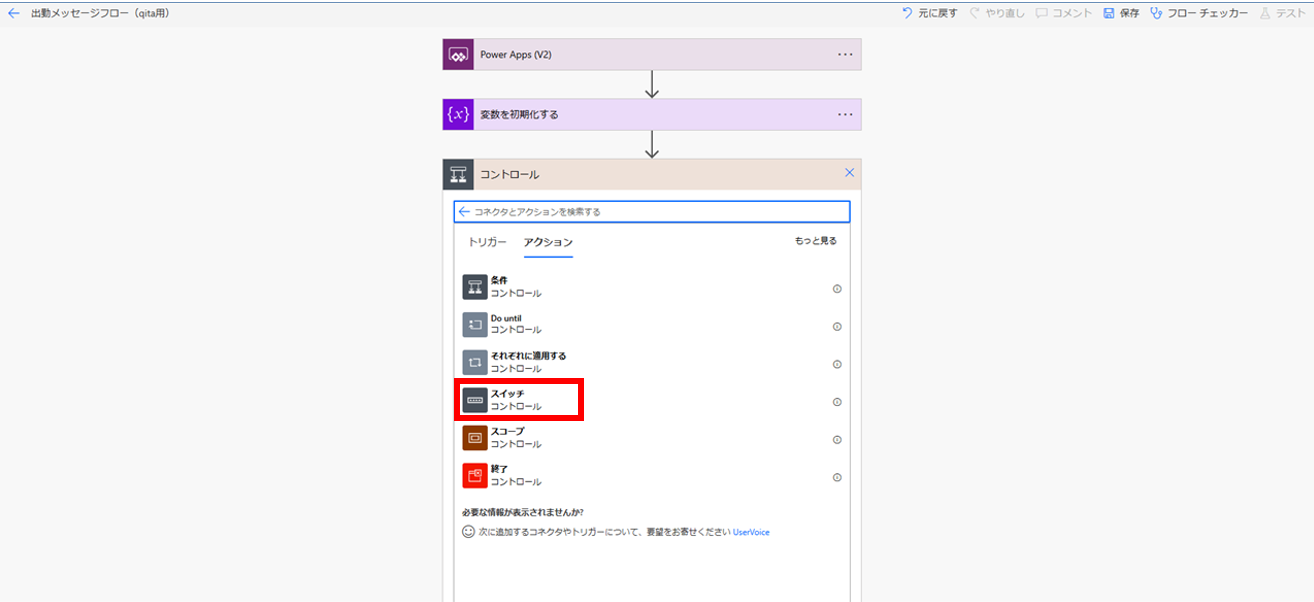This screenshot has width=1314, height=602.
Task: Click the もっと見る link
Action: (816, 241)
